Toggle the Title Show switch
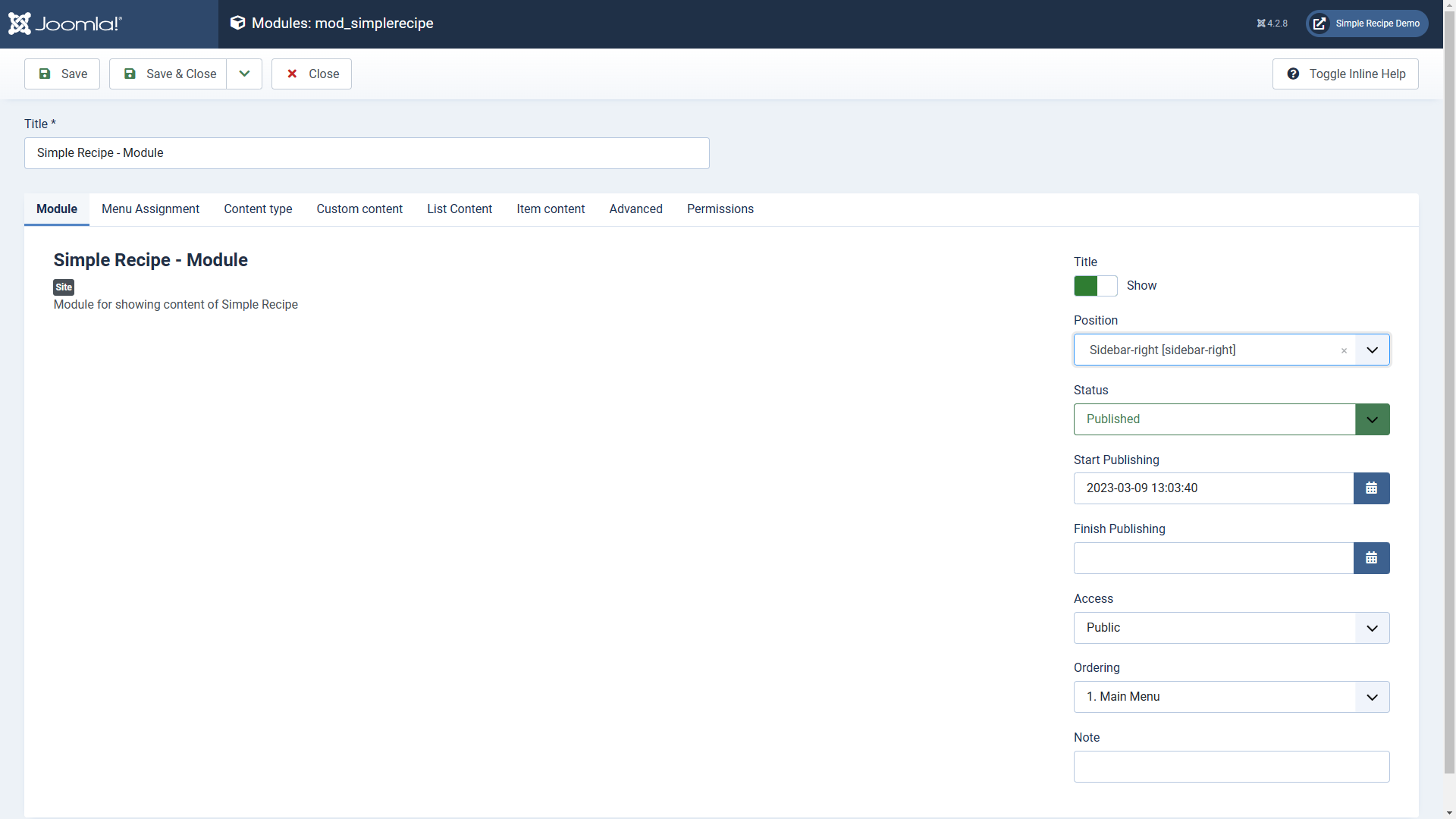1456x819 pixels. (x=1095, y=286)
